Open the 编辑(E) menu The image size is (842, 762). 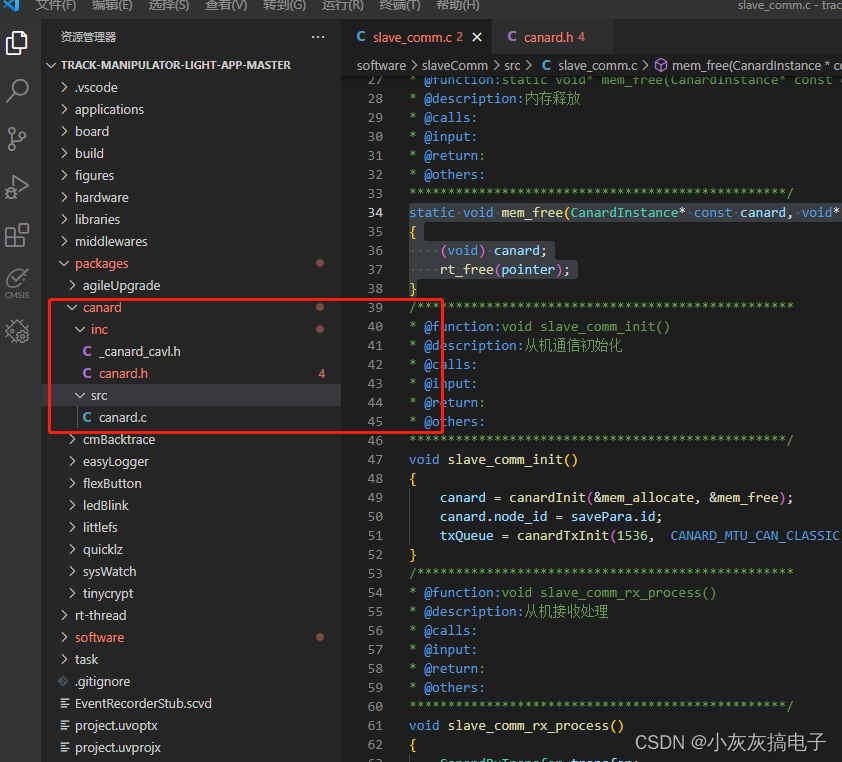tap(112, 6)
